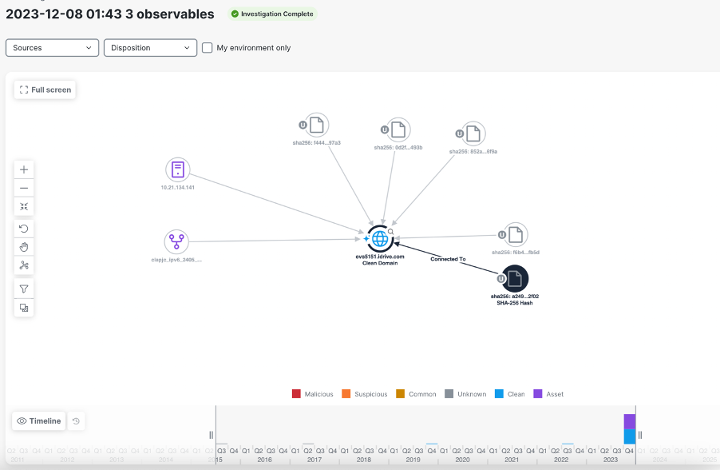
Task: Select the evs5151.idrive.com clean domain node
Action: (x=379, y=238)
